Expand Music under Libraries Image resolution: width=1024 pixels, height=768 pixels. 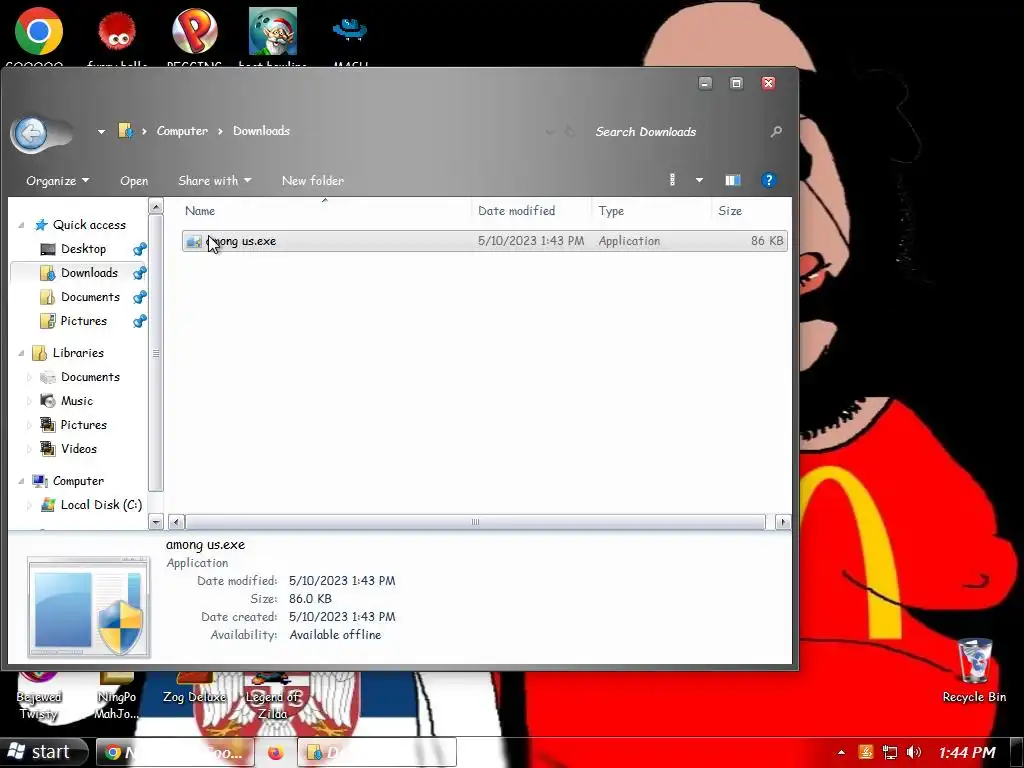(29, 401)
